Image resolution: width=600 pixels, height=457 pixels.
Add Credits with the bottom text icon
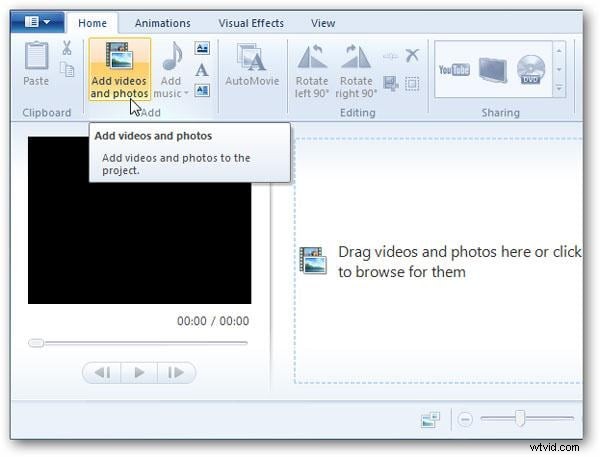(202, 91)
